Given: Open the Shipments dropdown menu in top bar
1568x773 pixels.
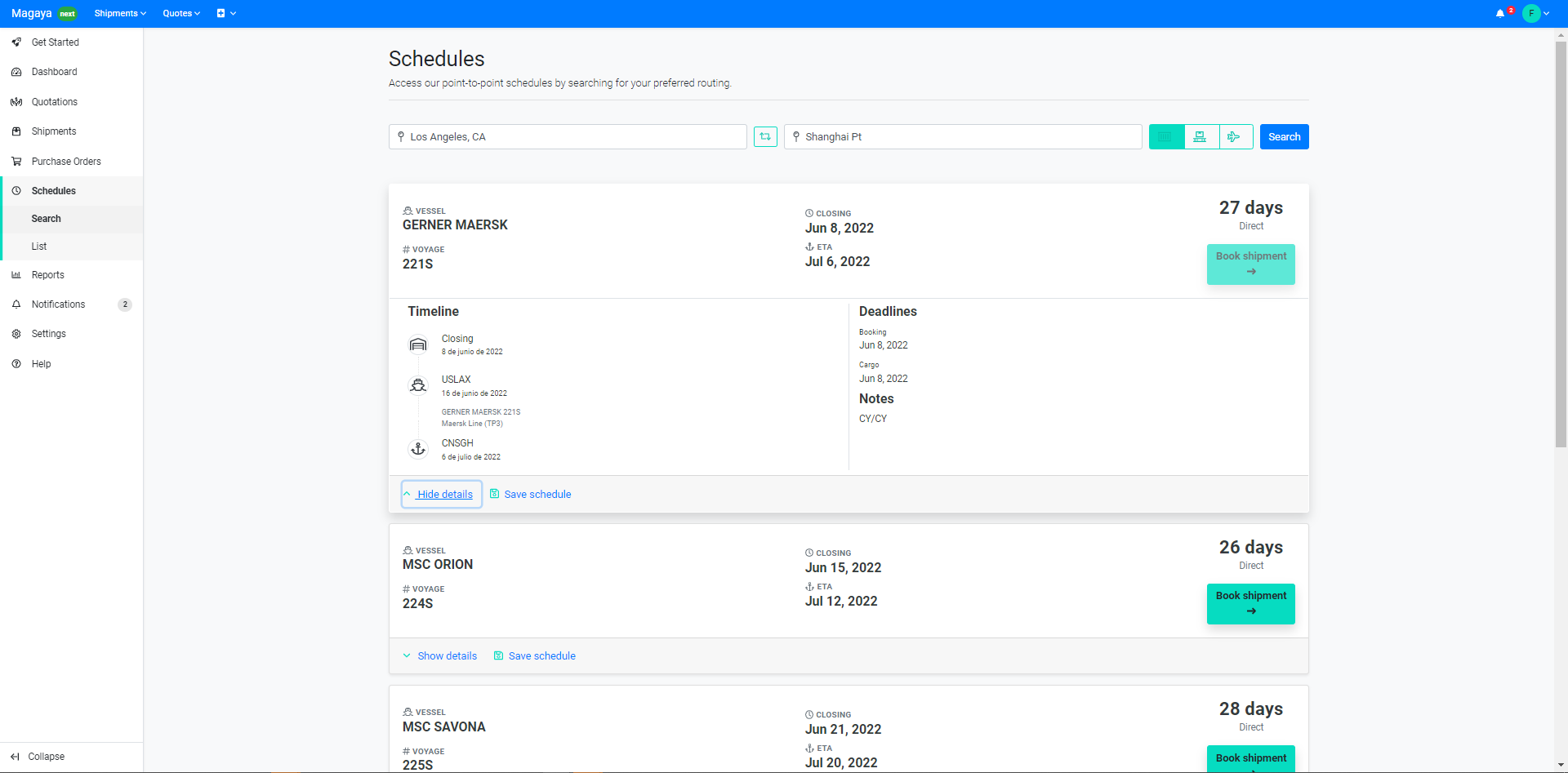Looking at the screenshot, I should [x=119, y=14].
